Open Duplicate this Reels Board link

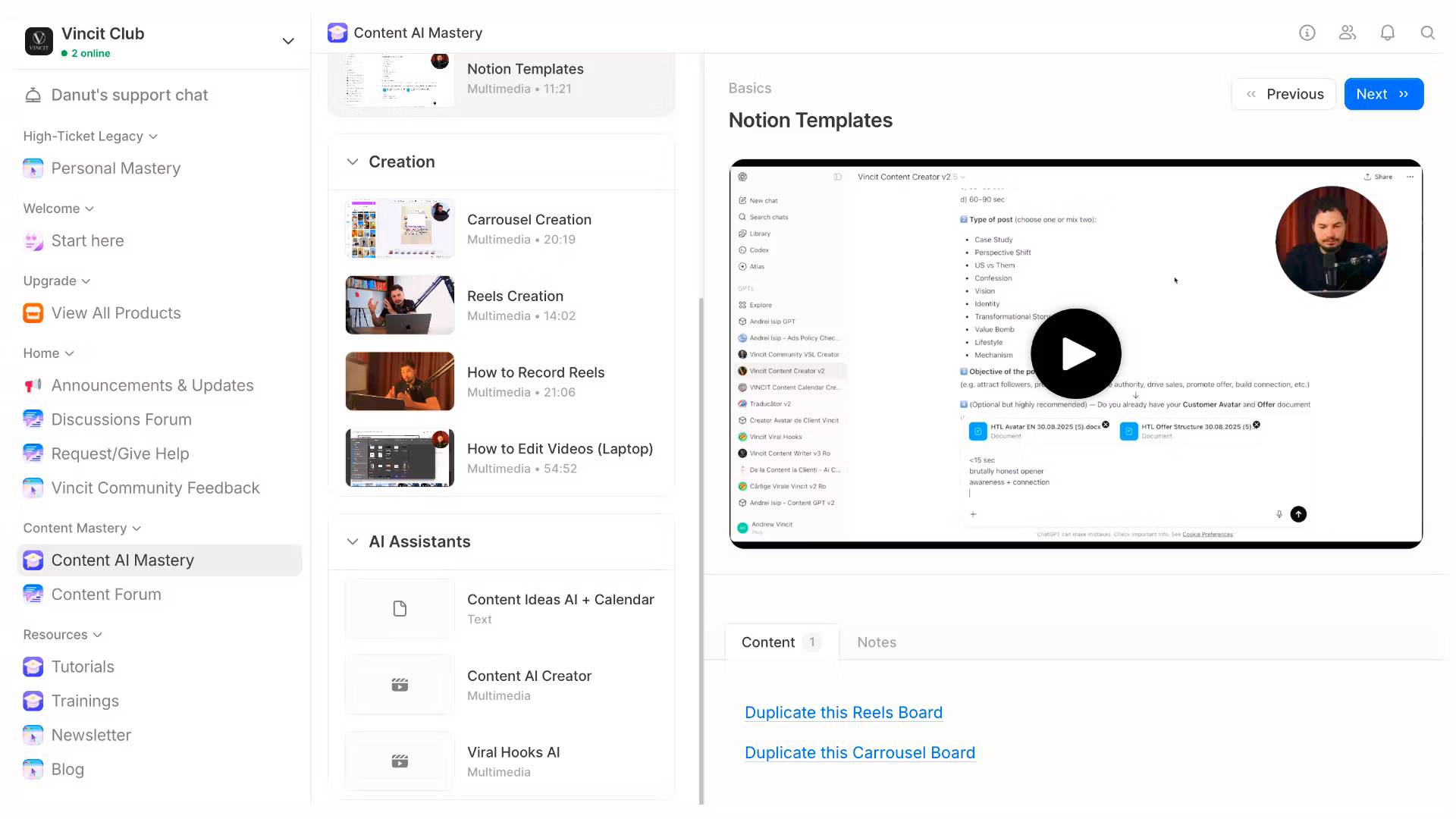843,713
